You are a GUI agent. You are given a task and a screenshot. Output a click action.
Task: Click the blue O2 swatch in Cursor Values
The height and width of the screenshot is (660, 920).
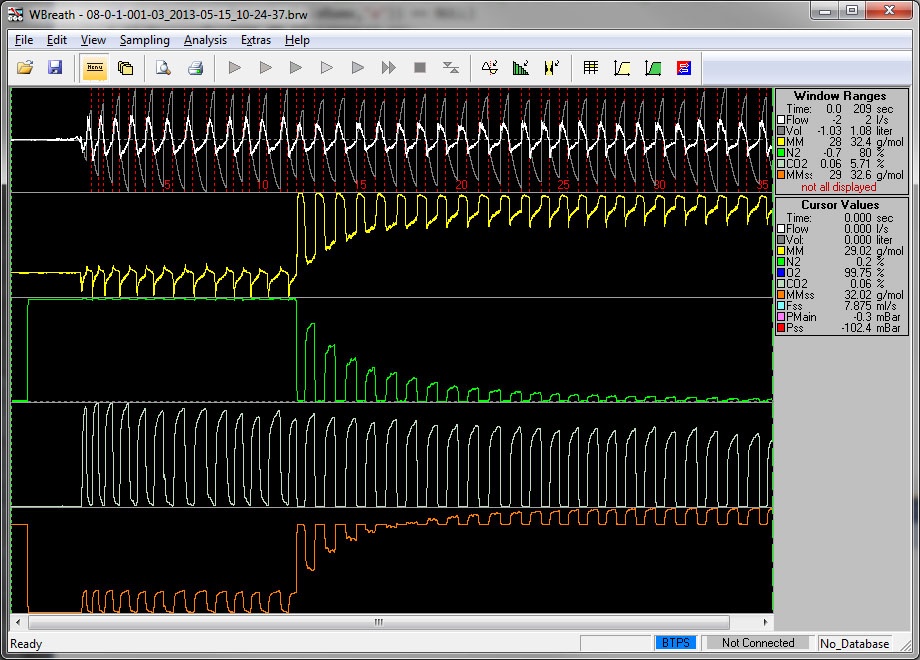pyautogui.click(x=782, y=273)
